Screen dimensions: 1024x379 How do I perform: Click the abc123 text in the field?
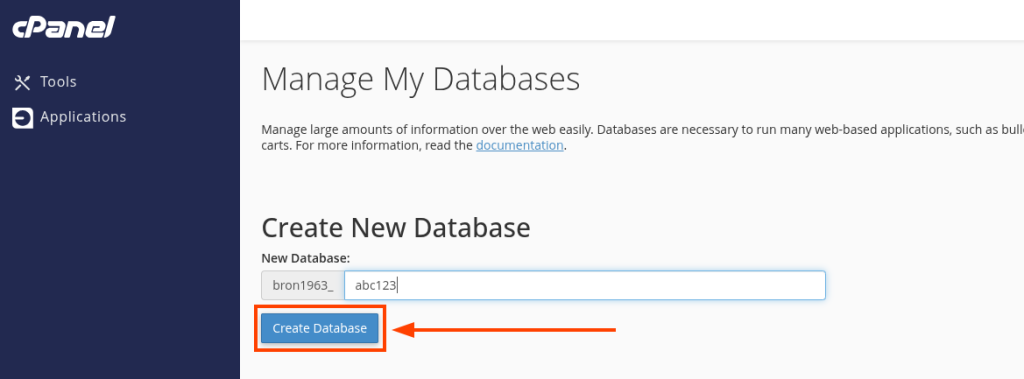pos(376,286)
